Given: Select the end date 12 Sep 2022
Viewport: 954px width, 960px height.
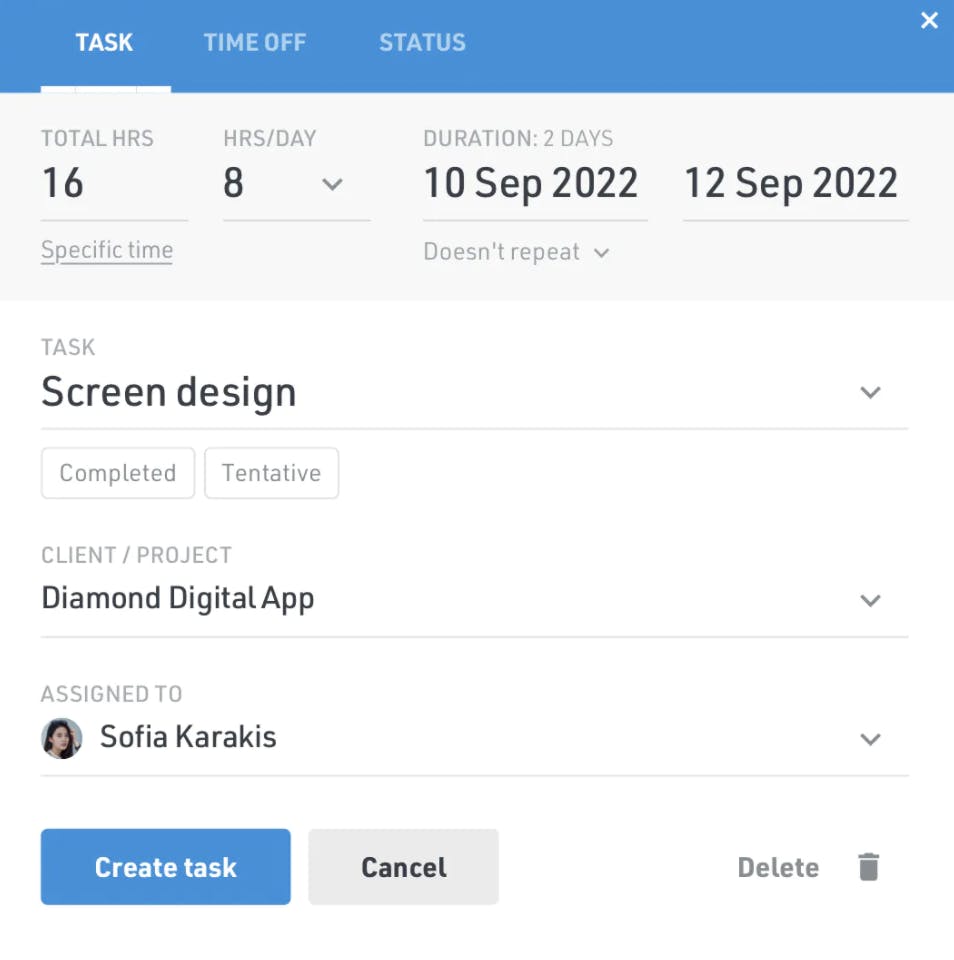Looking at the screenshot, I should pos(795,184).
